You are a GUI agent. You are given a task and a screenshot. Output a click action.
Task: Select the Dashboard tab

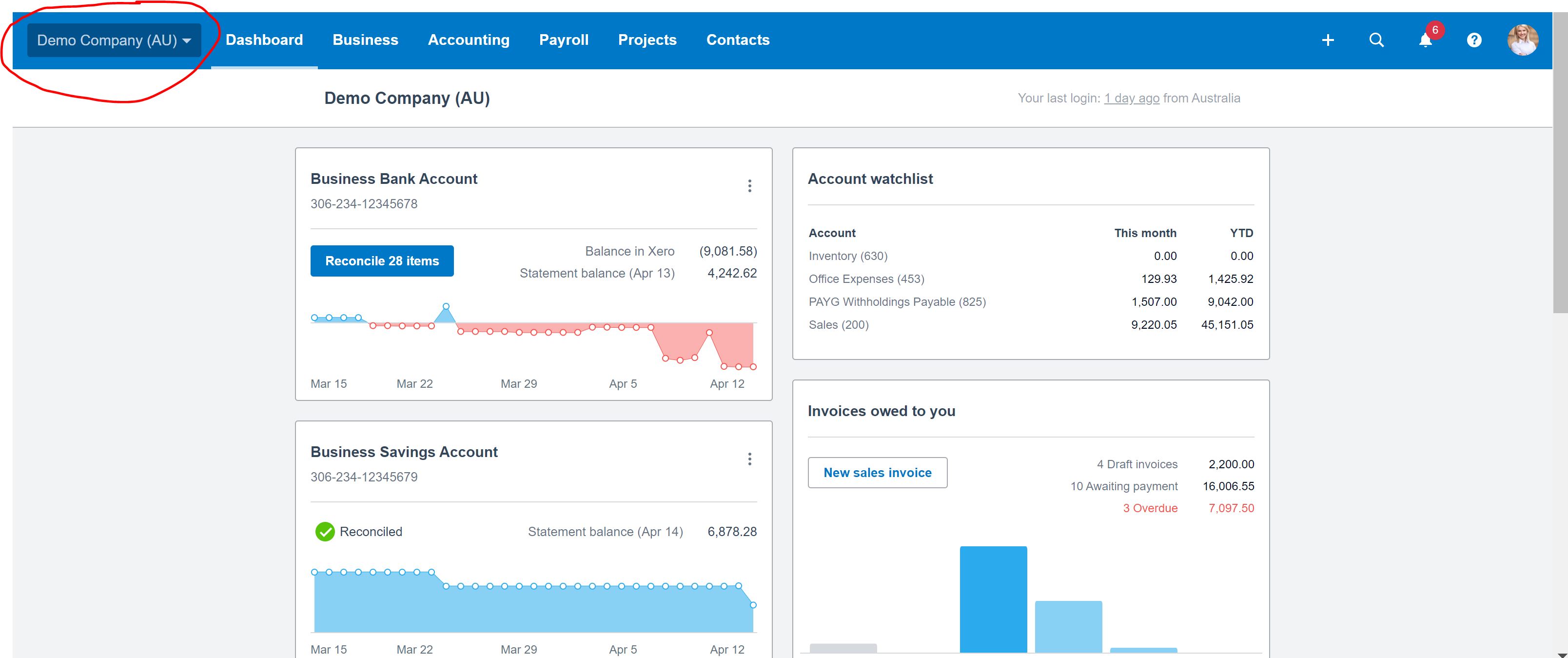coord(264,40)
